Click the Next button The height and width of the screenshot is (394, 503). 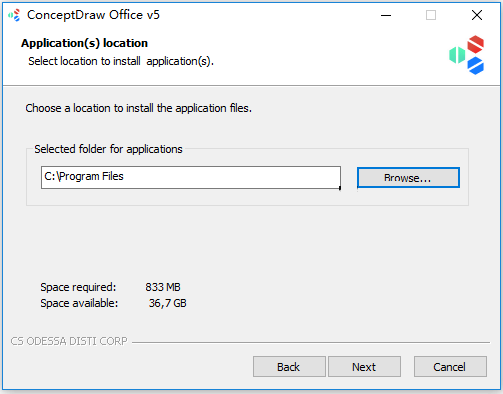tap(364, 367)
